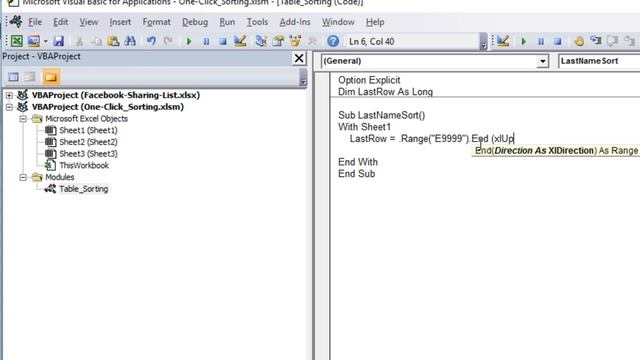Open the Window menu
Viewport: 640px width, 360px height.
coord(338,22)
